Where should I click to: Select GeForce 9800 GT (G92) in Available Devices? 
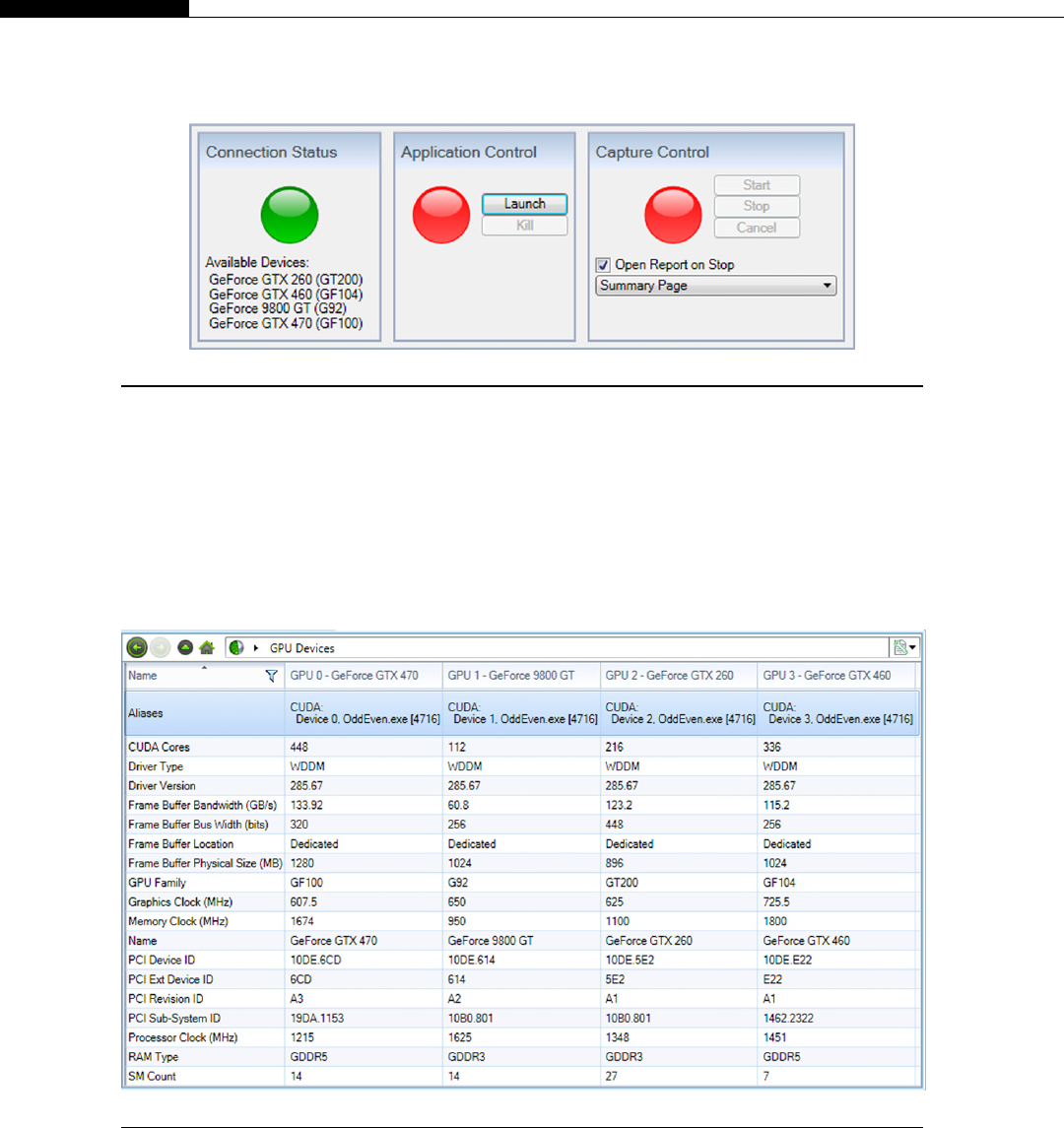pyautogui.click(x=278, y=308)
